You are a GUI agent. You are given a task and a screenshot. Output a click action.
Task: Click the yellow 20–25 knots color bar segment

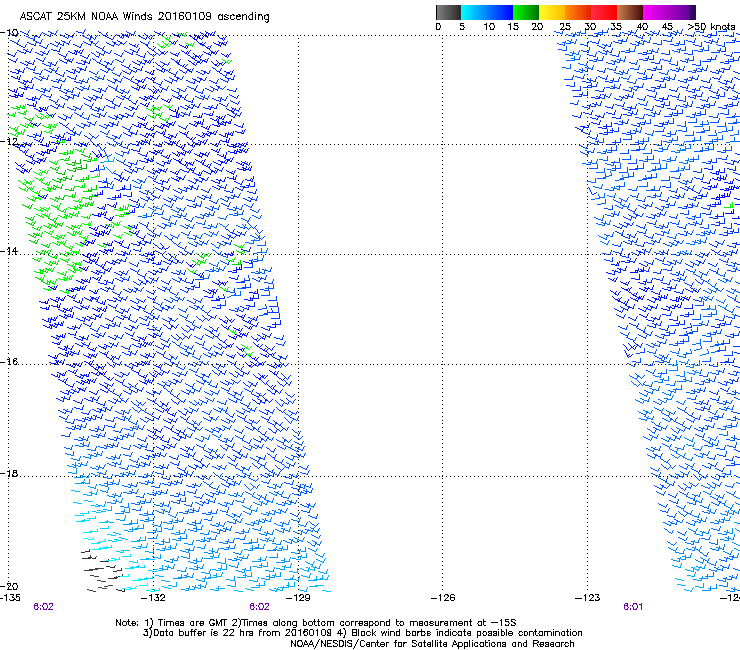[x=552, y=12]
